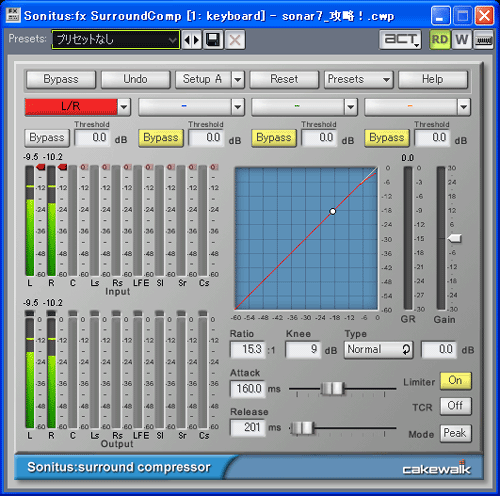500x496 pixels.
Task: Toggle yellow Bypass for the blue group
Action: (x=161, y=138)
